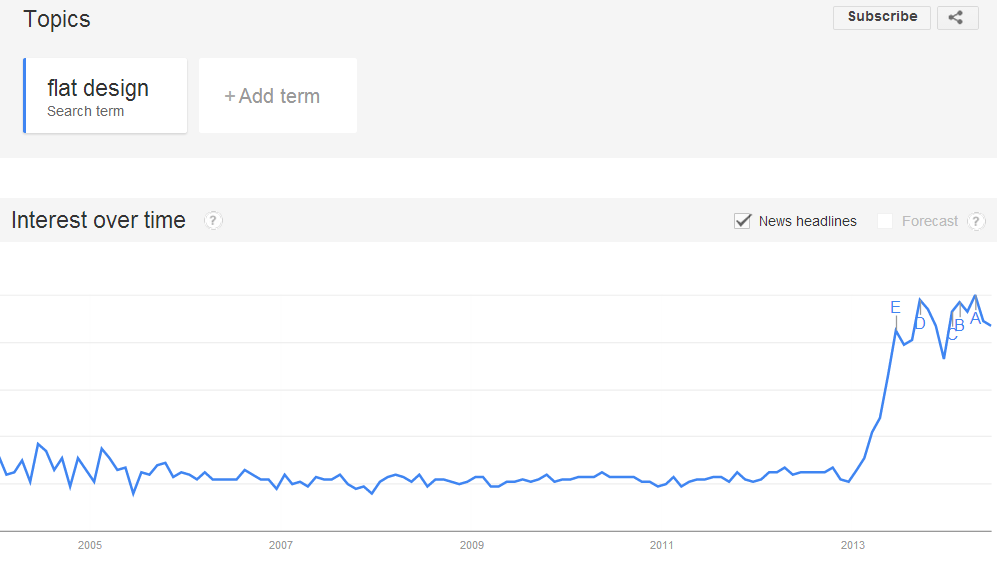The width and height of the screenshot is (997, 566).
Task: Open news headline marker B on chart
Action: (x=960, y=324)
